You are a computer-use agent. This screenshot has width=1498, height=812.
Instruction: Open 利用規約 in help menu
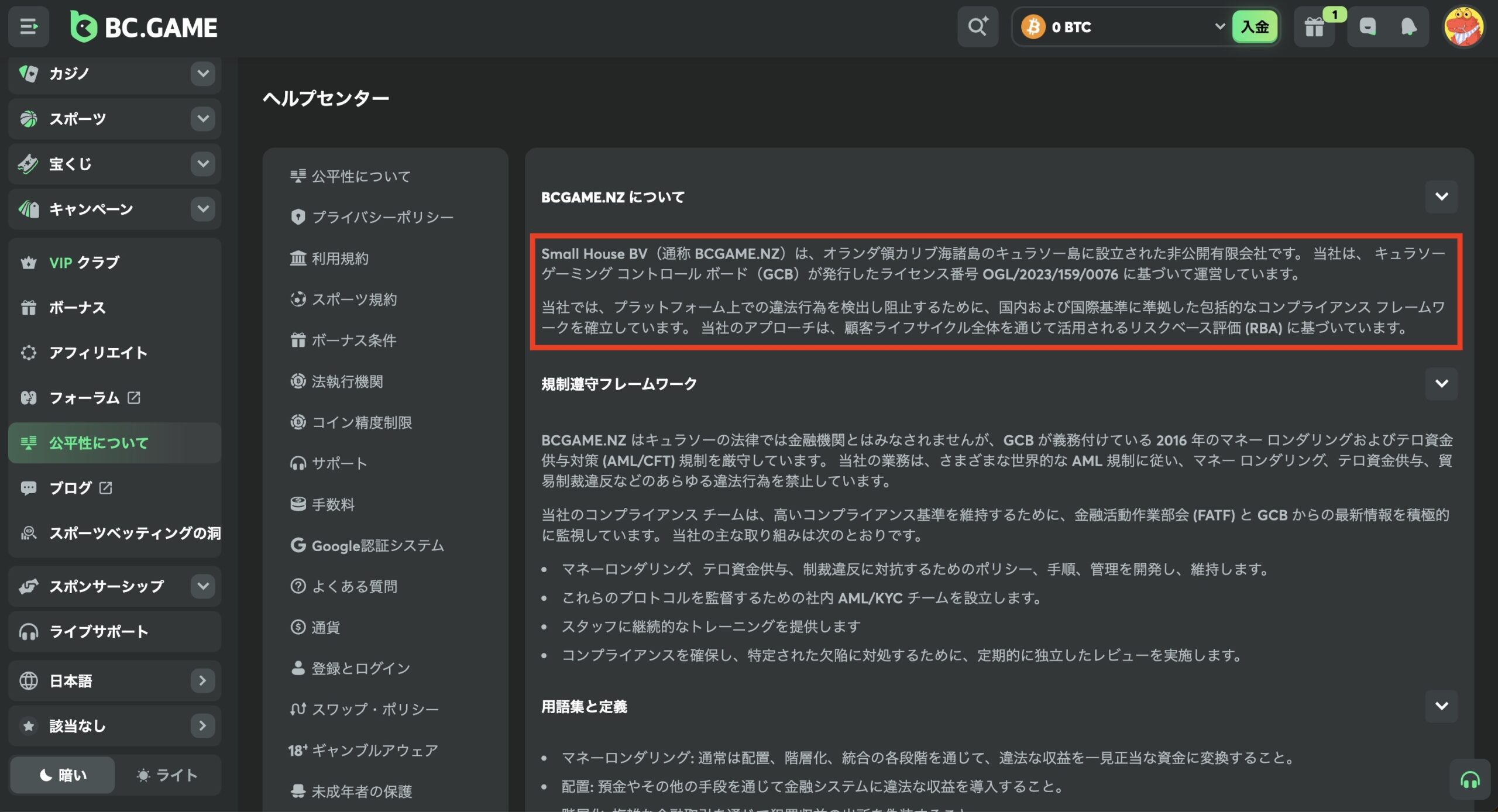click(x=329, y=258)
